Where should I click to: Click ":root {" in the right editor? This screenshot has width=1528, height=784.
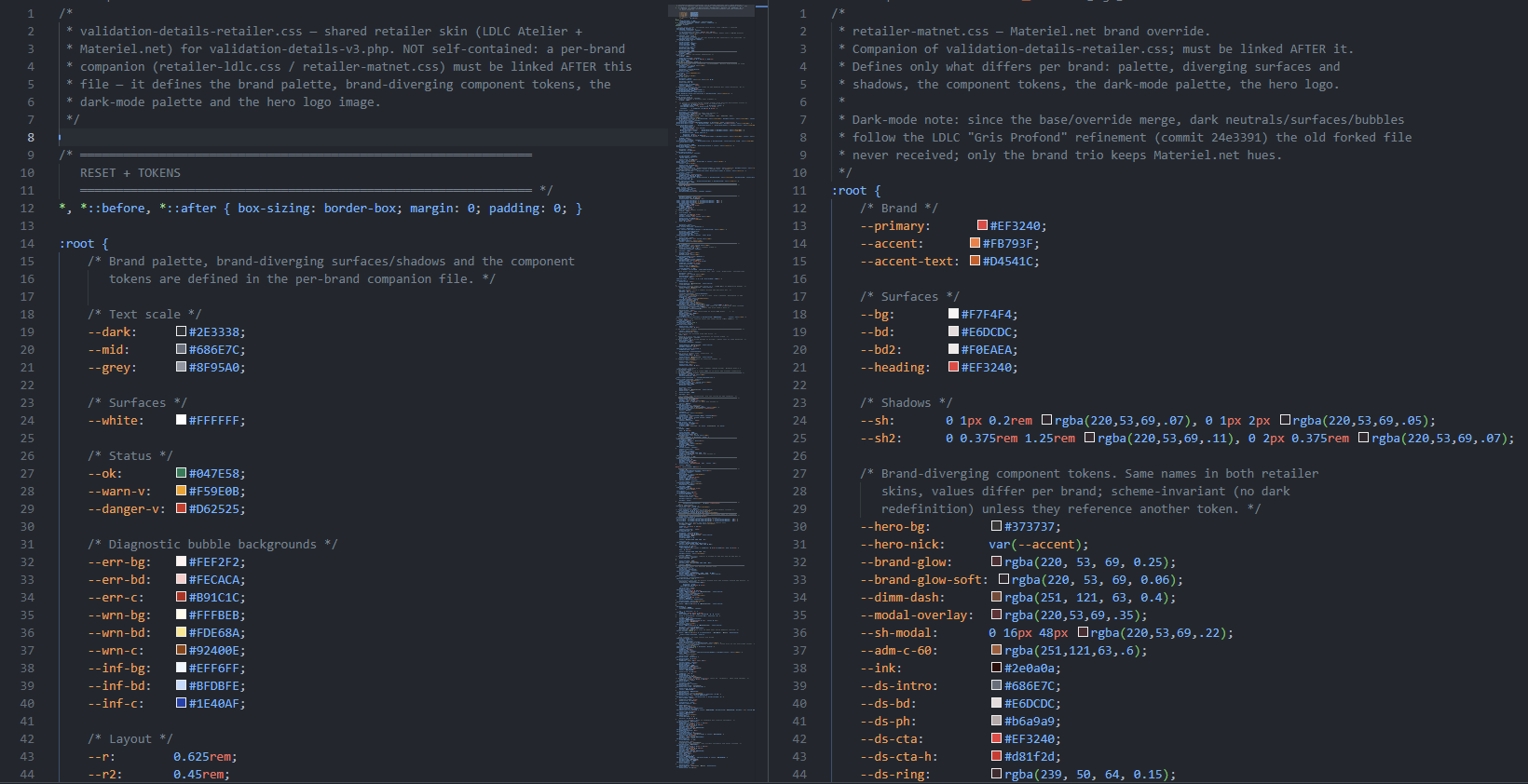click(x=856, y=190)
